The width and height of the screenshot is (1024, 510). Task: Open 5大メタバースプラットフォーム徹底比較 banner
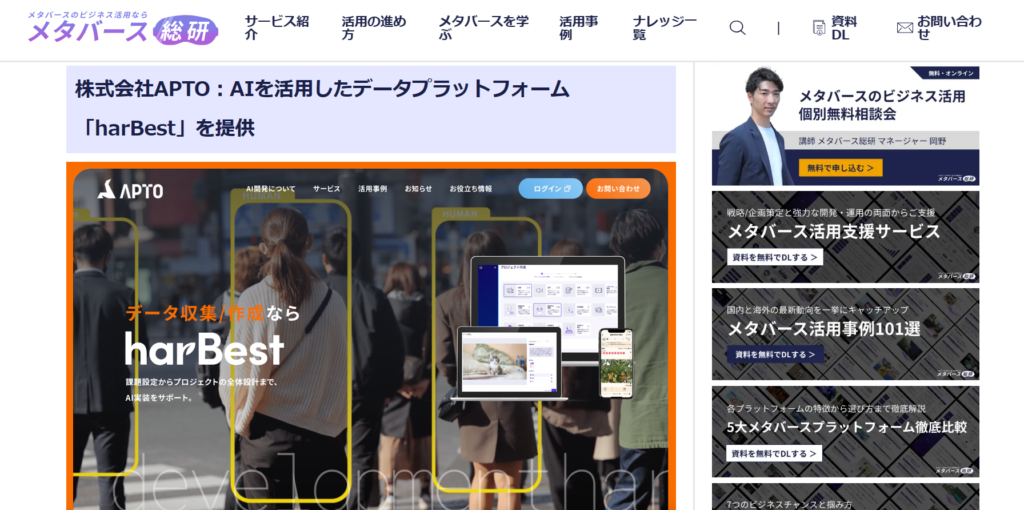(x=846, y=432)
